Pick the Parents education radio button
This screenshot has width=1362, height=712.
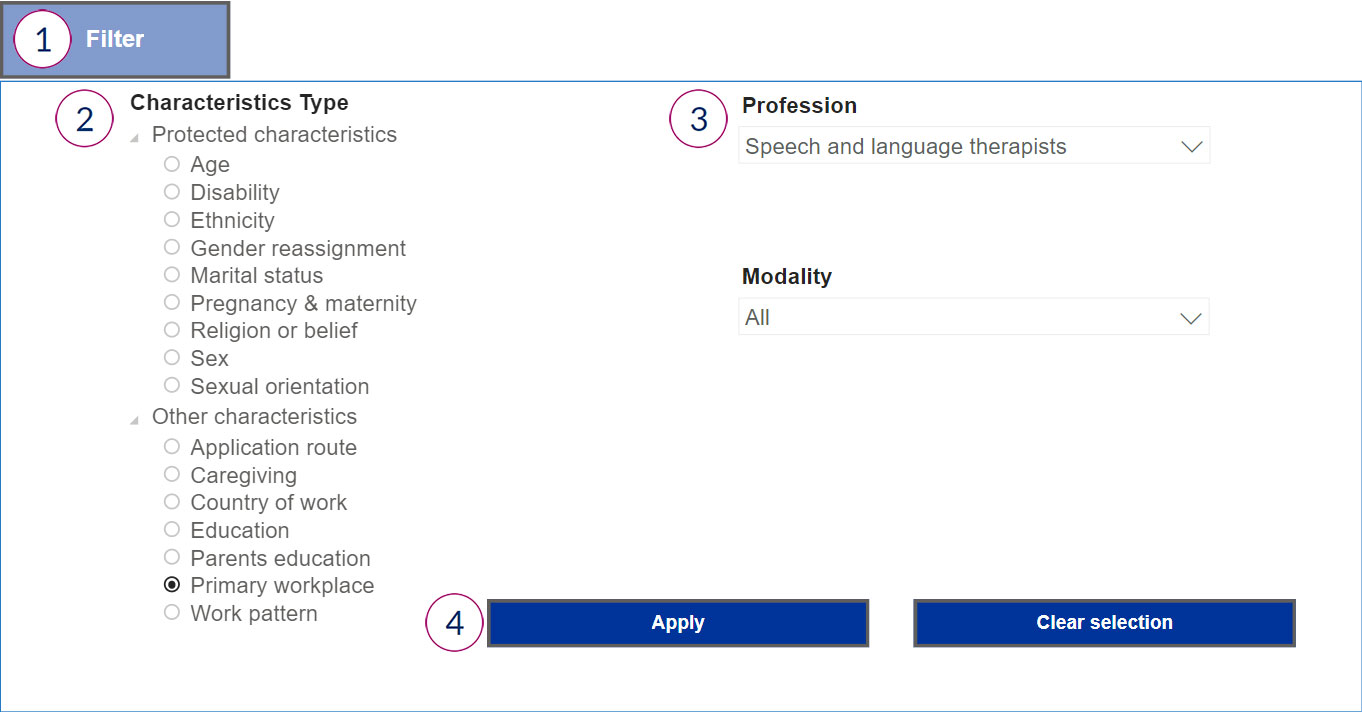coord(172,557)
